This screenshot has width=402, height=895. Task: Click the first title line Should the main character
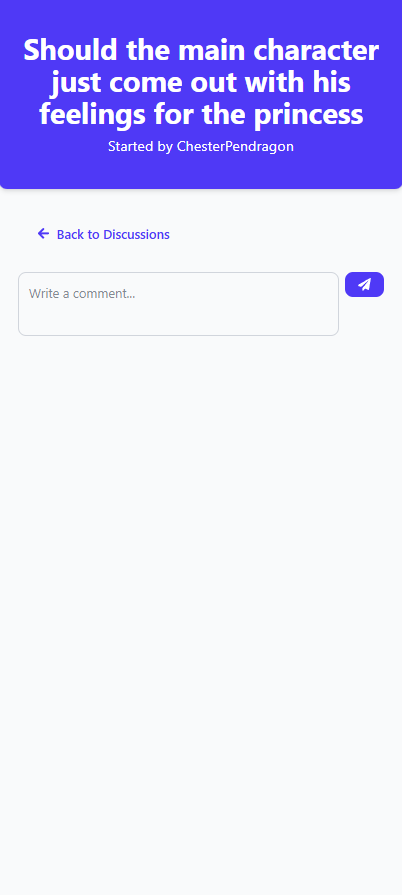point(201,50)
